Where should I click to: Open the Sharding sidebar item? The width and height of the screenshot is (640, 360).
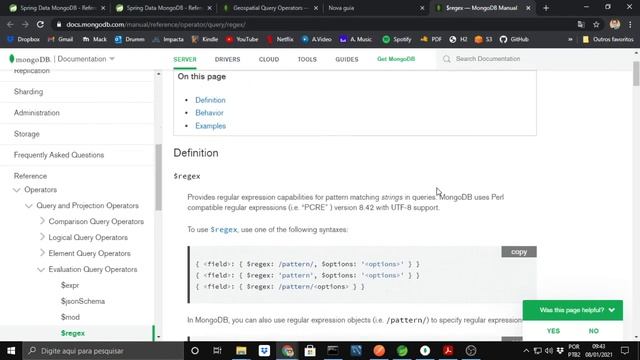tap(29, 91)
